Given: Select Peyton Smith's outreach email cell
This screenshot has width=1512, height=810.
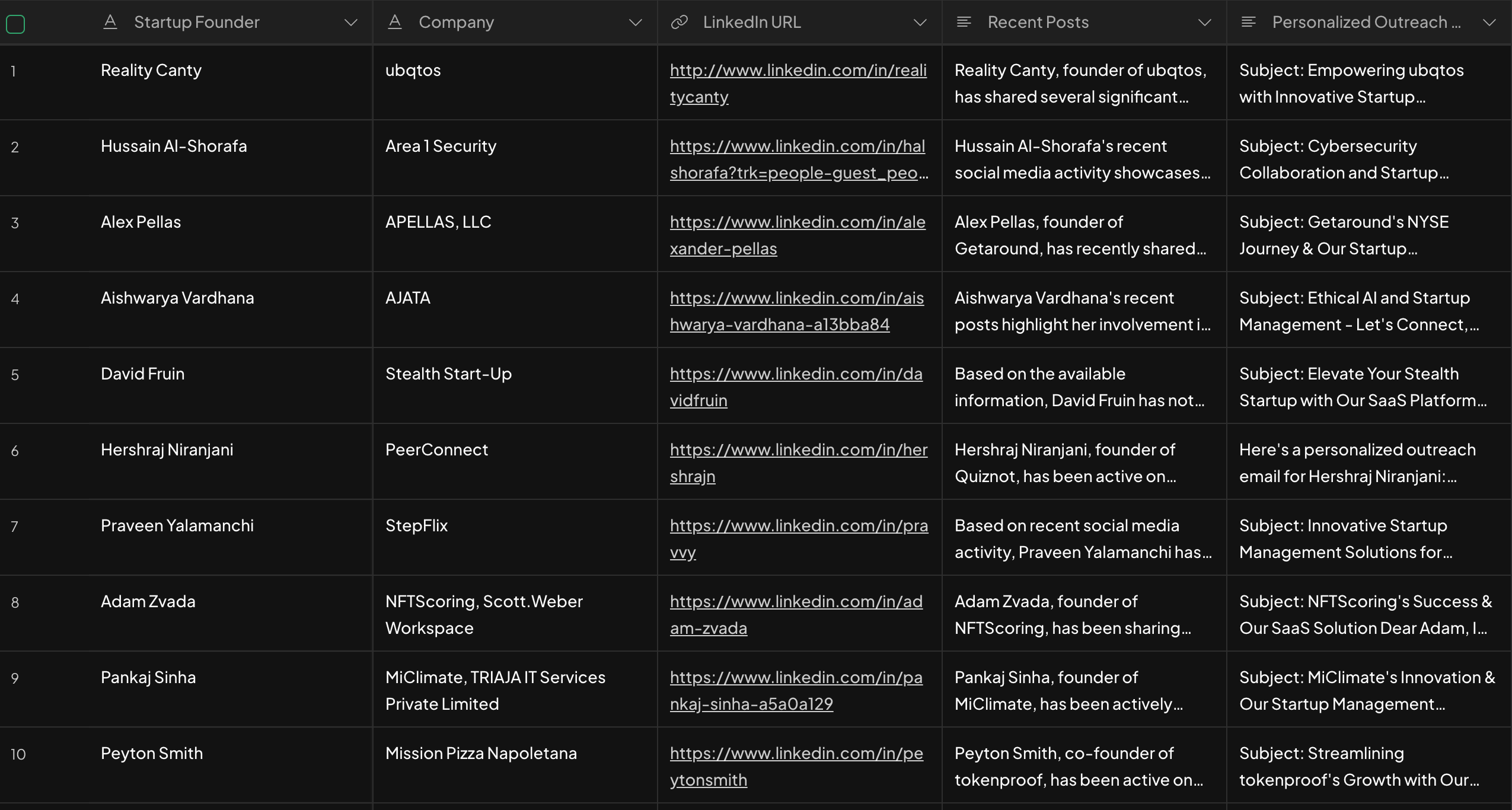Looking at the screenshot, I should point(1367,766).
